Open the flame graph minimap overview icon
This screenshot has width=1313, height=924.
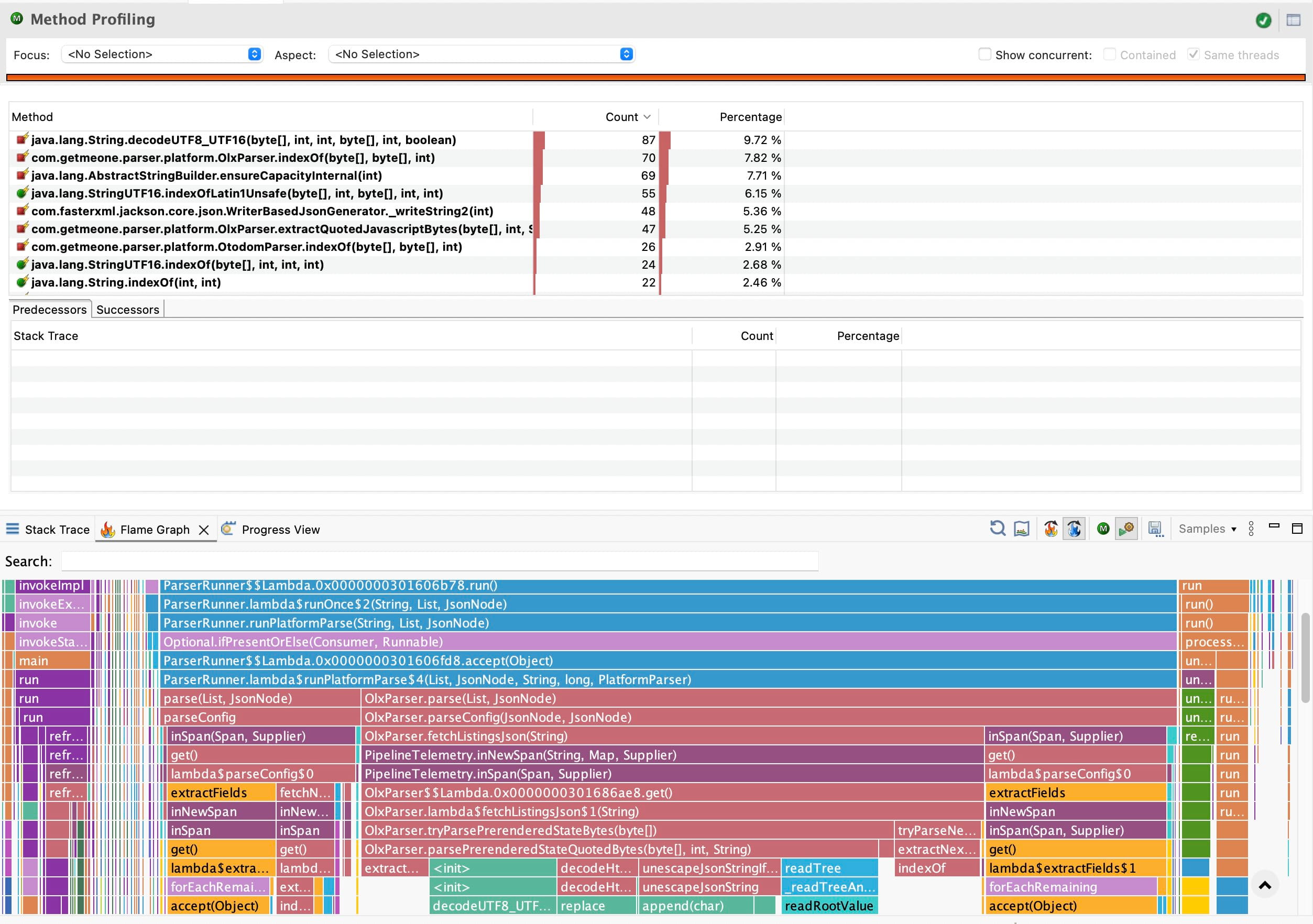pos(1022,529)
